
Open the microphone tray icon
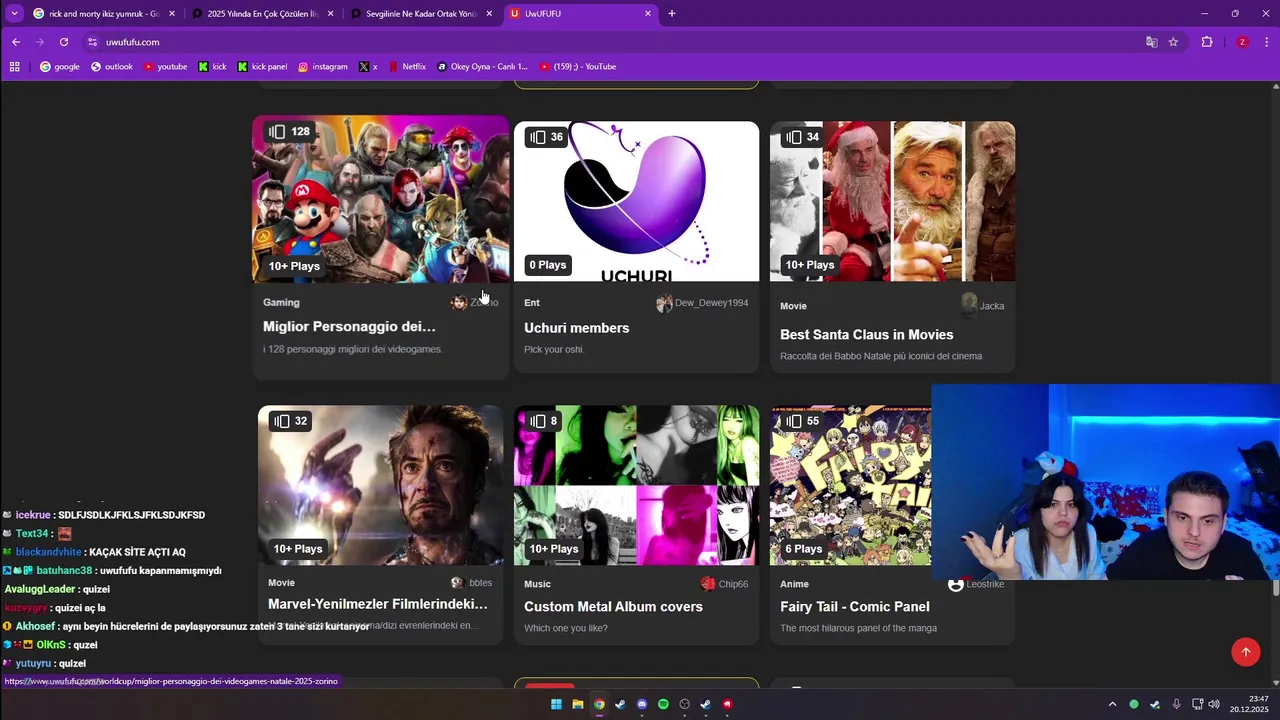point(1176,704)
